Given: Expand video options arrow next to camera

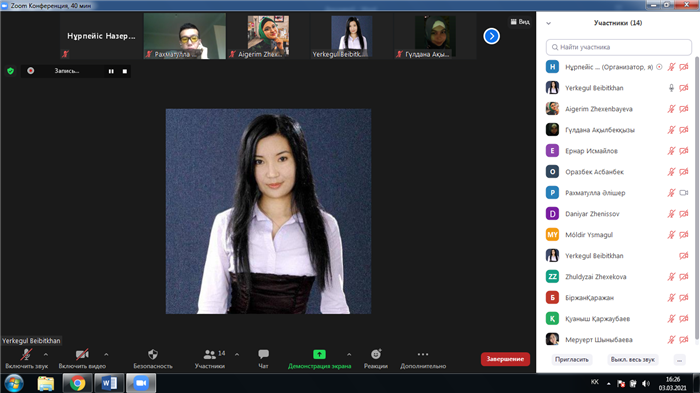Looking at the screenshot, I should (106, 355).
